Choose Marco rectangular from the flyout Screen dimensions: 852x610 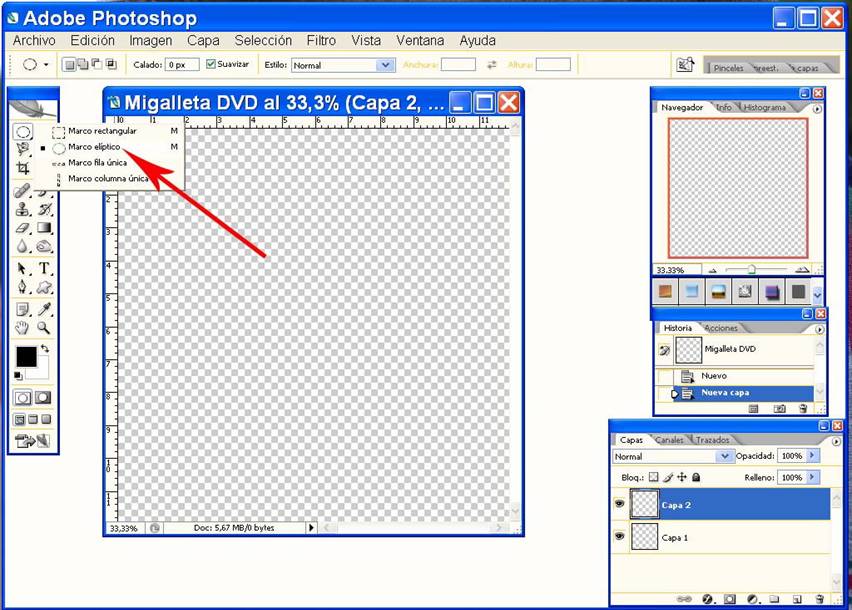(102, 131)
